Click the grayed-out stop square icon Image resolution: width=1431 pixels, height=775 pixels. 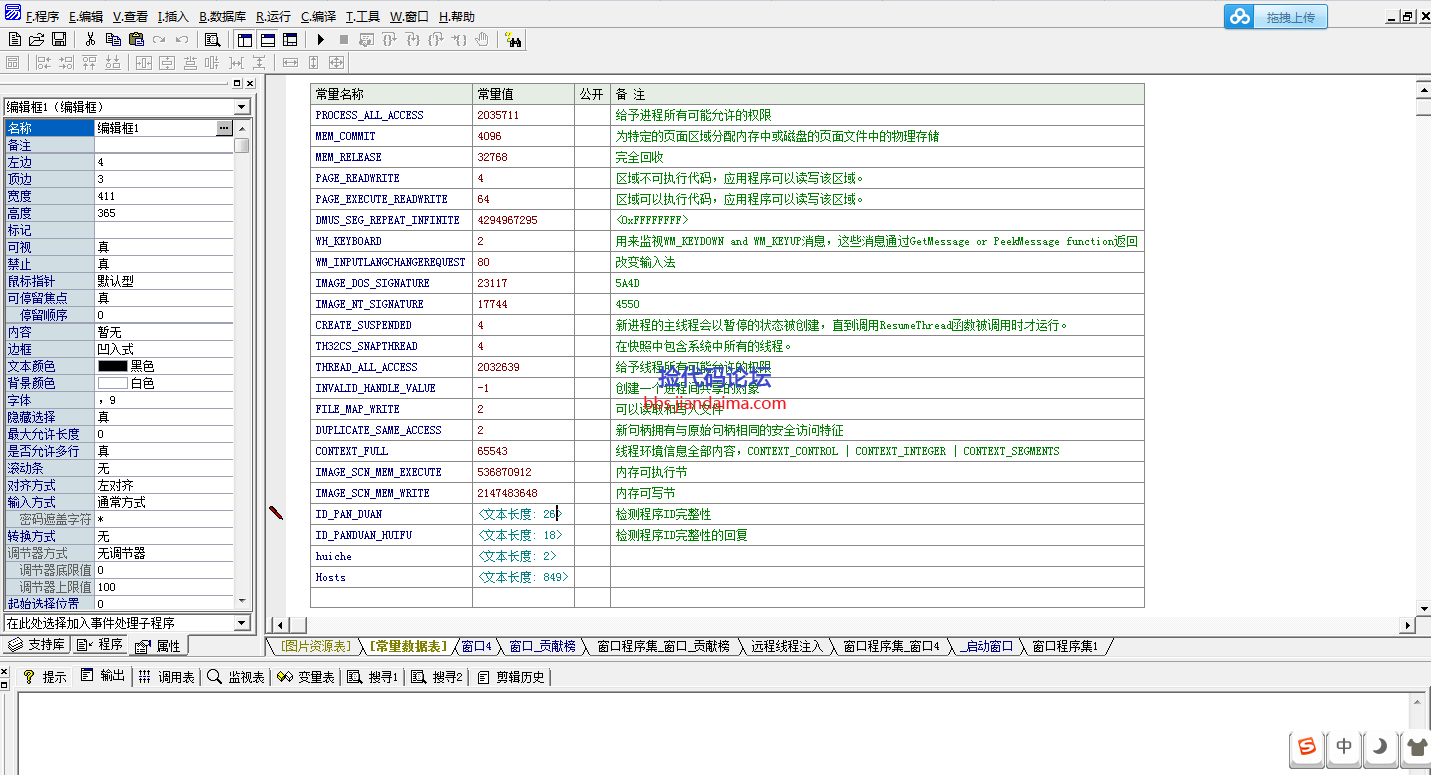(344, 40)
